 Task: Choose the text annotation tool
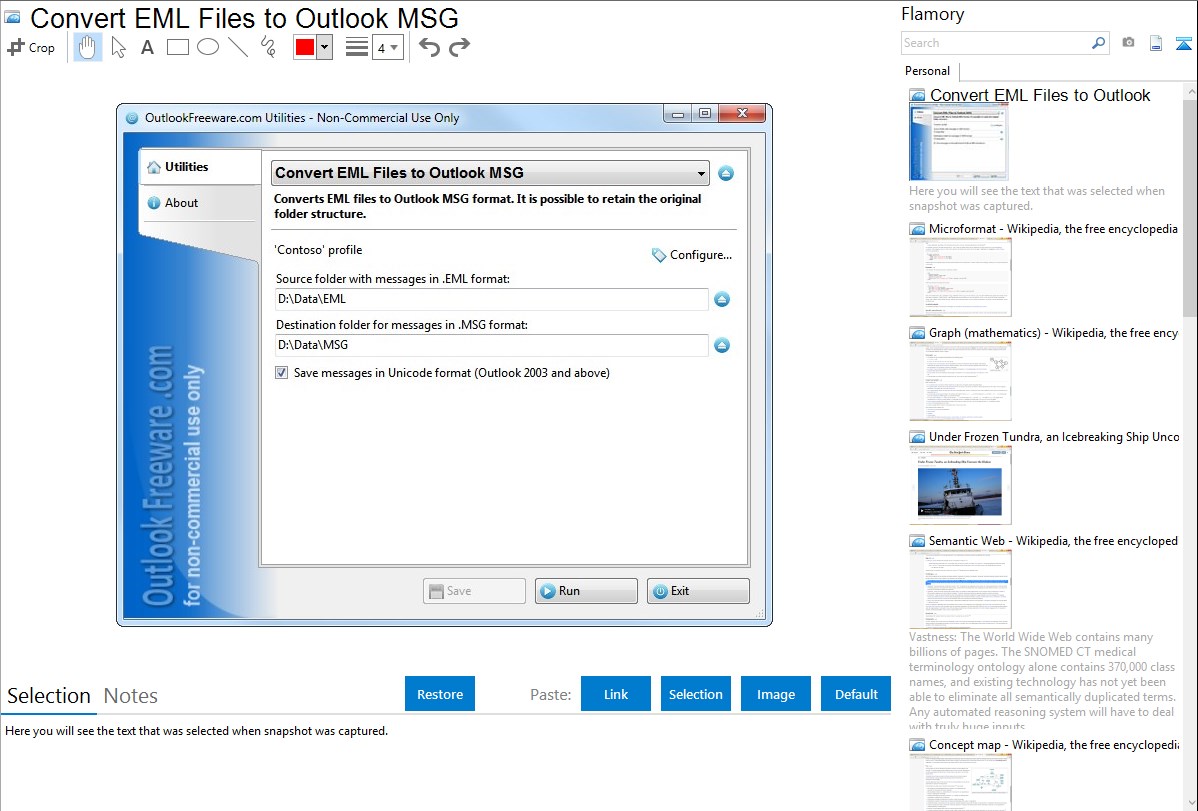(147, 47)
